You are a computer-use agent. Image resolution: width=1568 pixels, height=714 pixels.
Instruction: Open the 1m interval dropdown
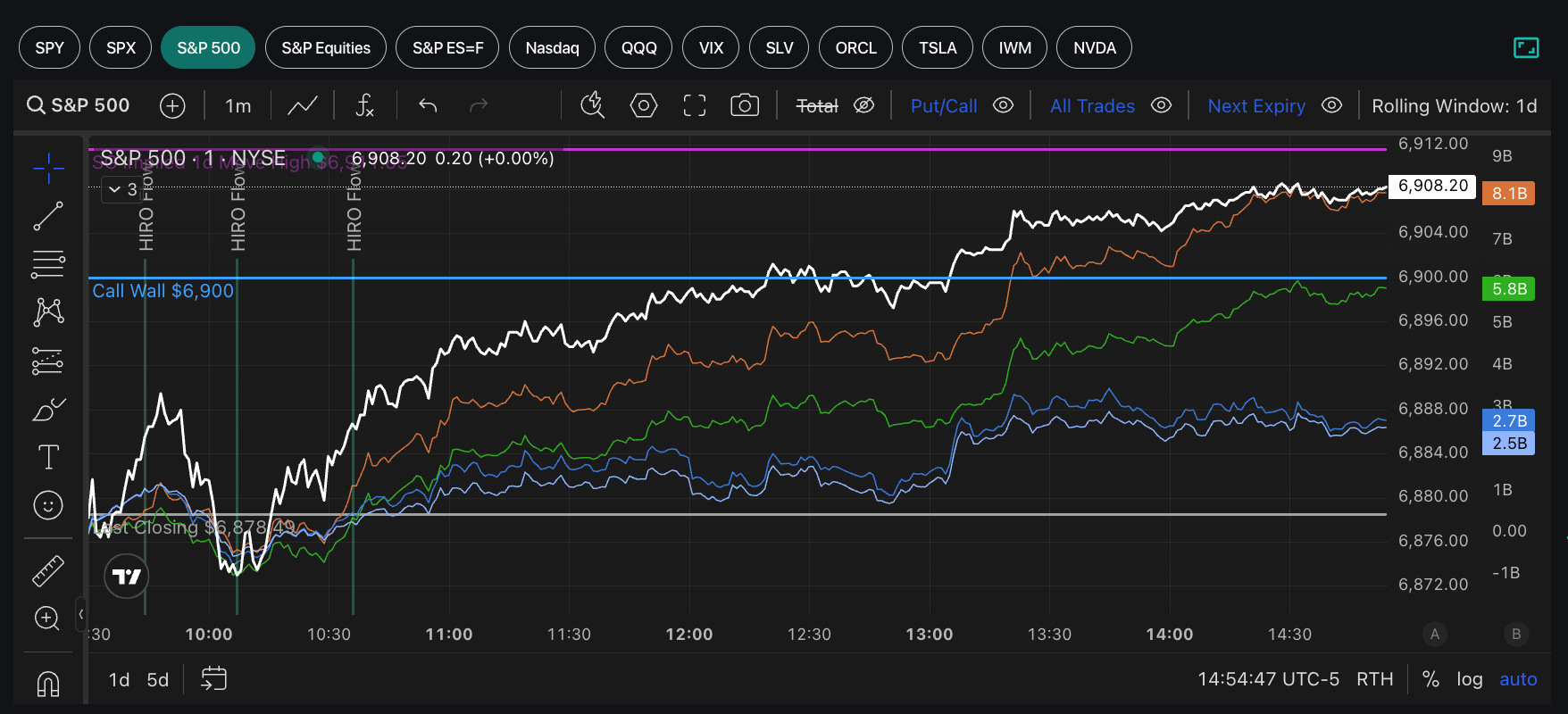[x=238, y=106]
